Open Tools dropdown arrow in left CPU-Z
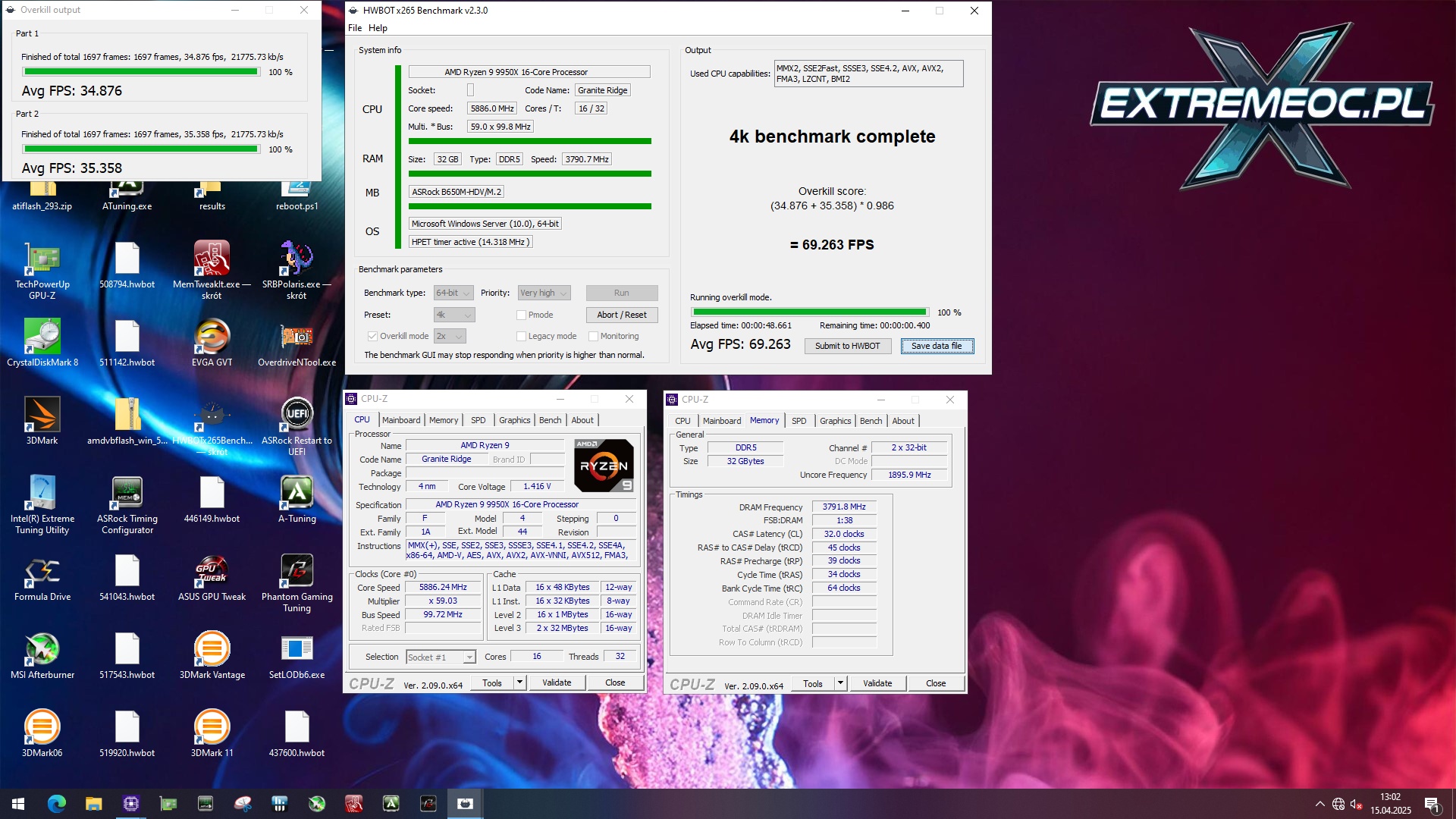1456x819 pixels. [x=519, y=682]
